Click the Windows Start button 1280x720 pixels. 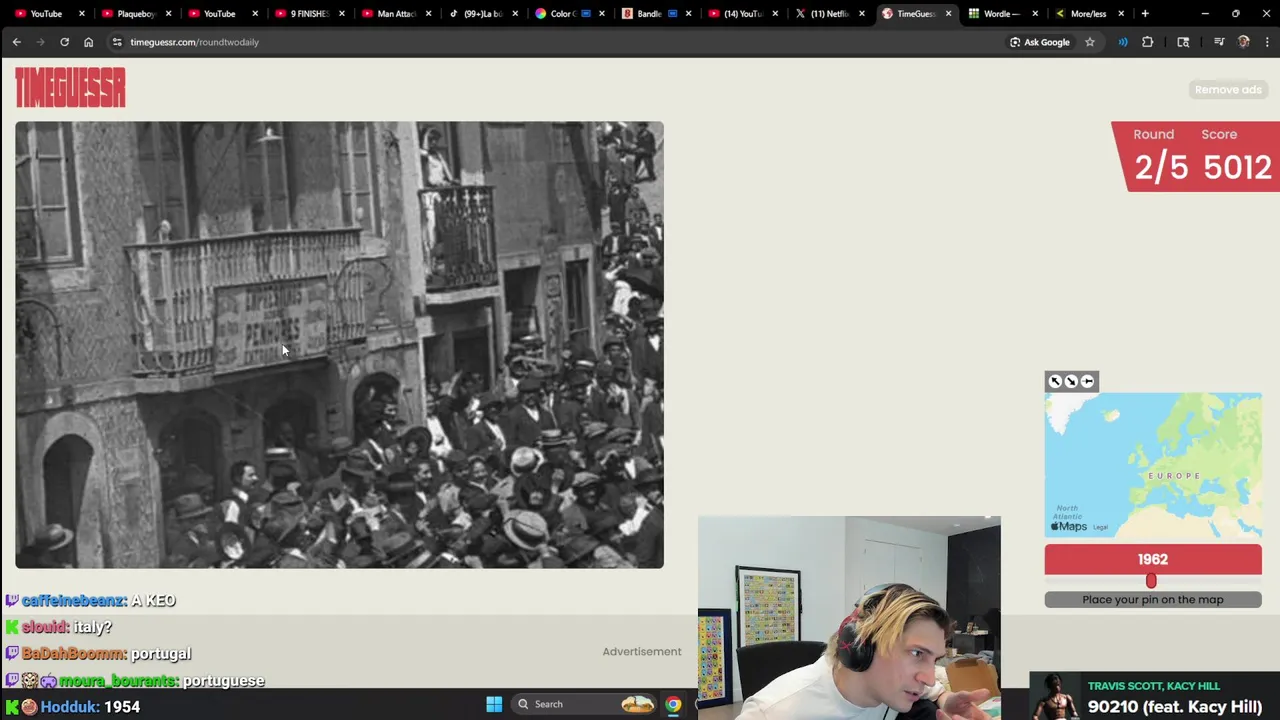494,704
